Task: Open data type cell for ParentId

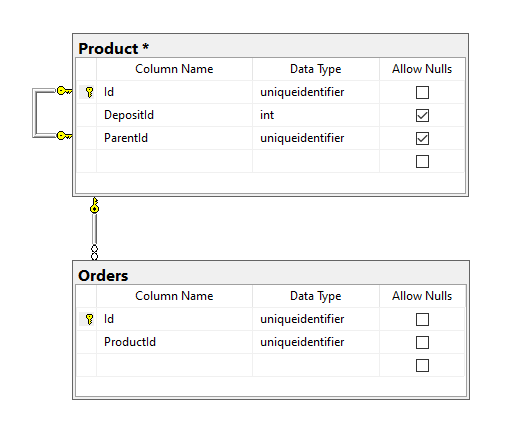Action: pyautogui.click(x=316, y=138)
